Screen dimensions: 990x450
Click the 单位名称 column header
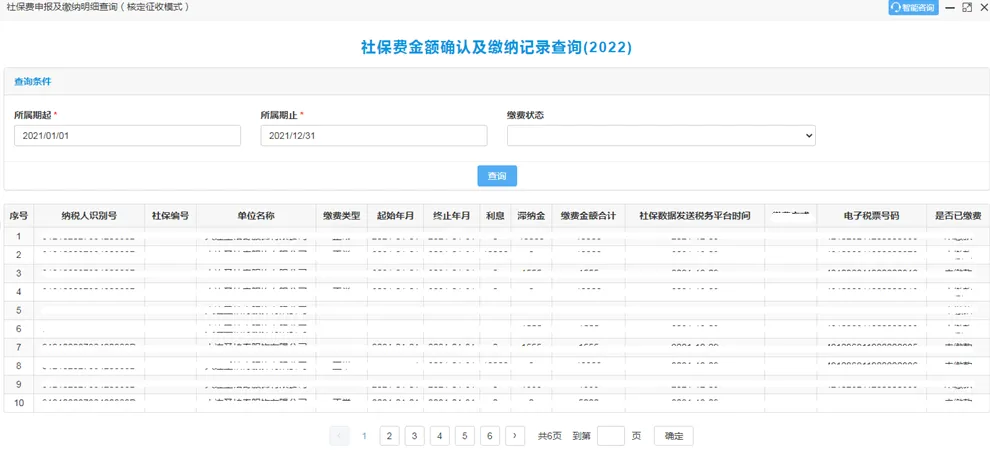pos(256,216)
